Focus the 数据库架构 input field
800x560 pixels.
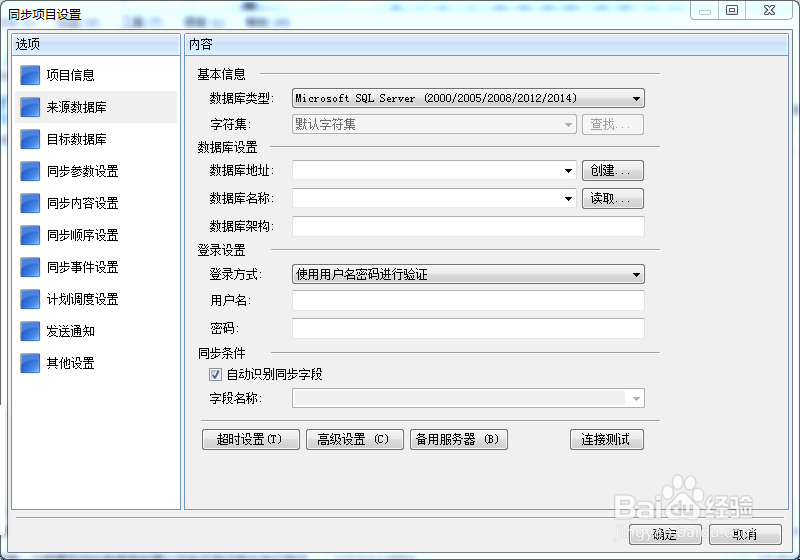(x=468, y=226)
